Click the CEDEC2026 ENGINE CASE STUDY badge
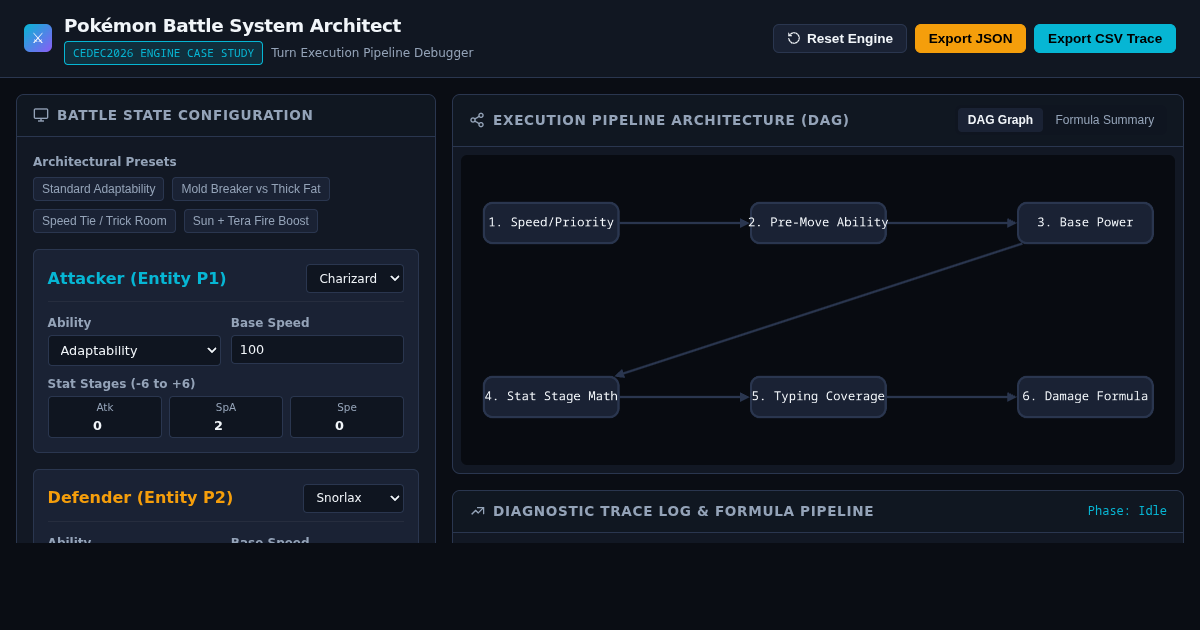 [x=163, y=53]
